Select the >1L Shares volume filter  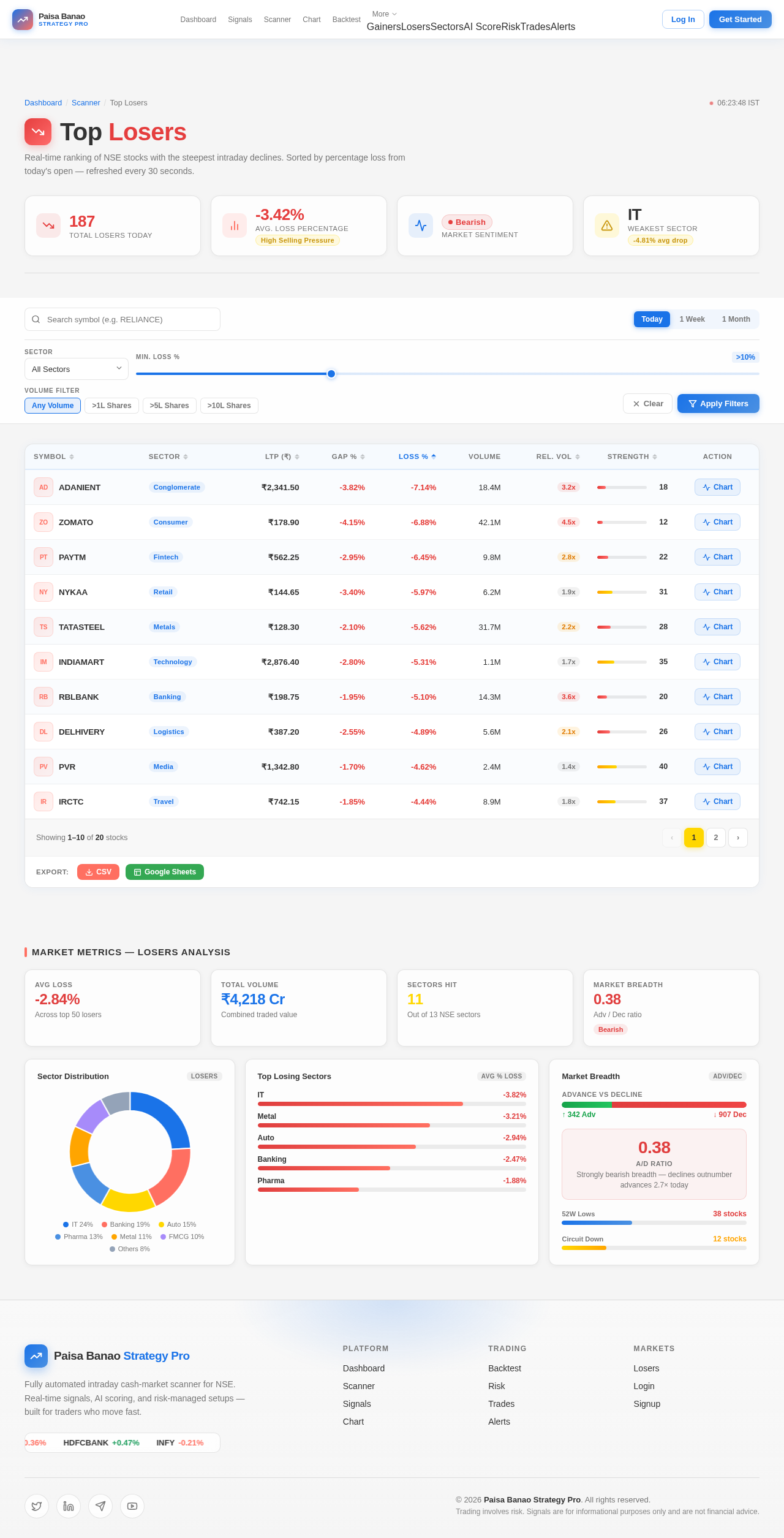click(111, 406)
